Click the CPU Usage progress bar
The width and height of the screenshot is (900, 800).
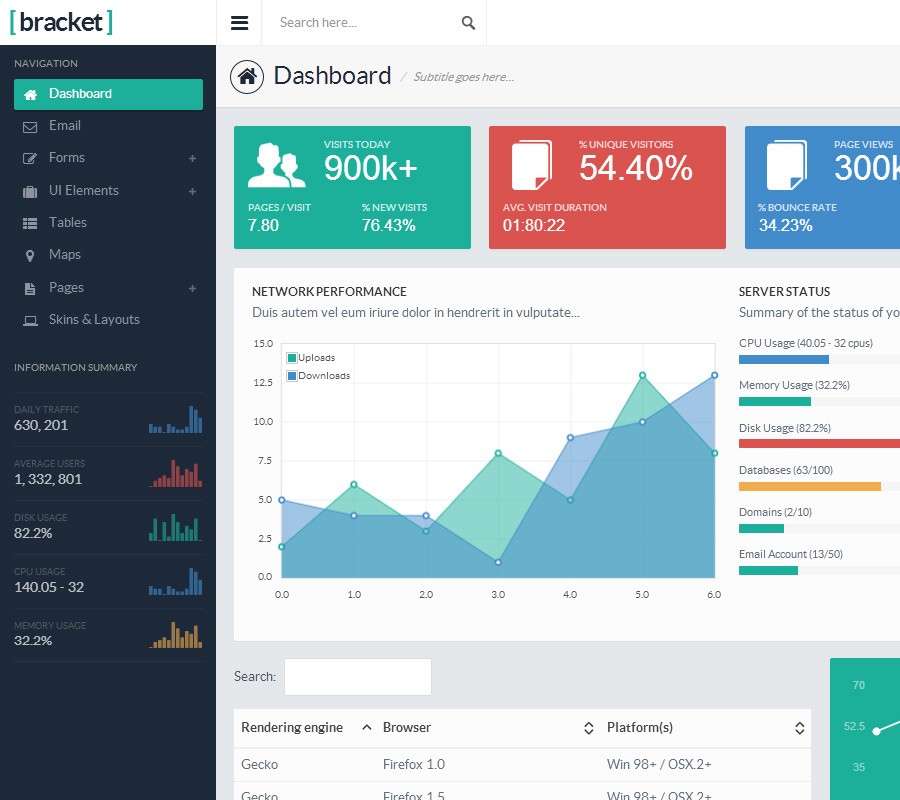tap(819, 360)
